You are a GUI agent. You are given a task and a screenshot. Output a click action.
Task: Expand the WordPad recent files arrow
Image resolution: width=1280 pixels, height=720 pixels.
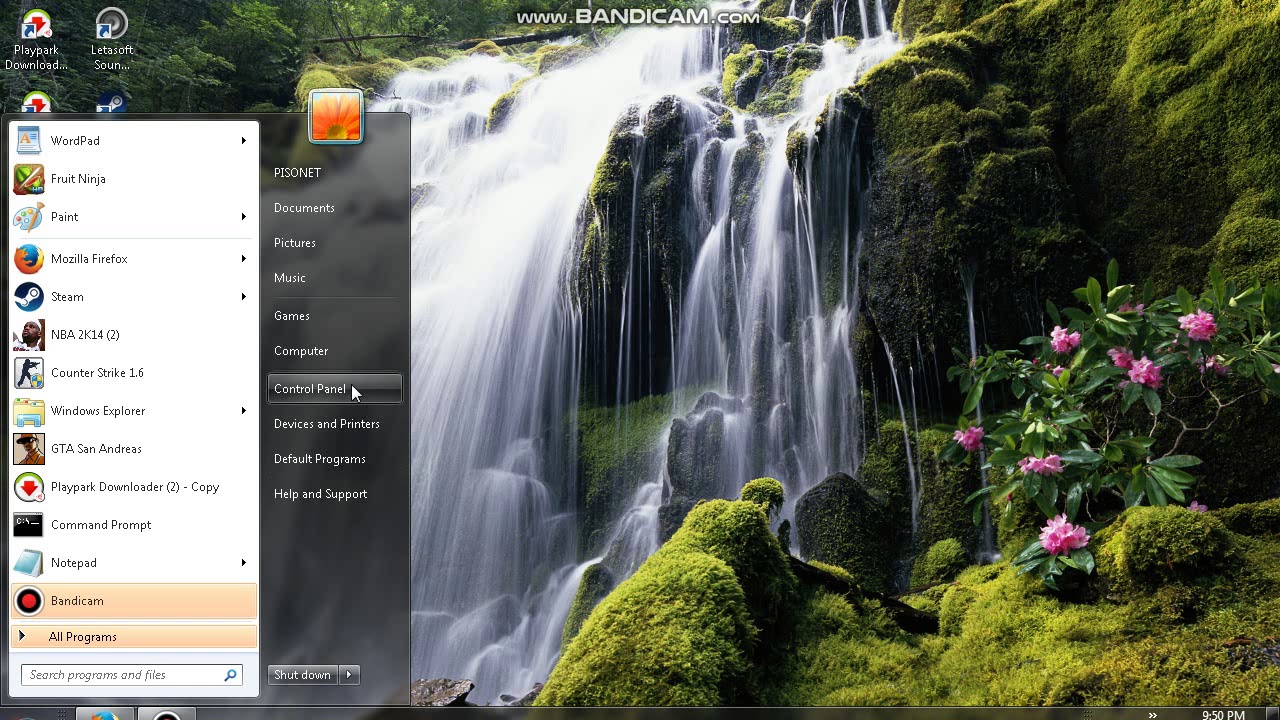243,141
